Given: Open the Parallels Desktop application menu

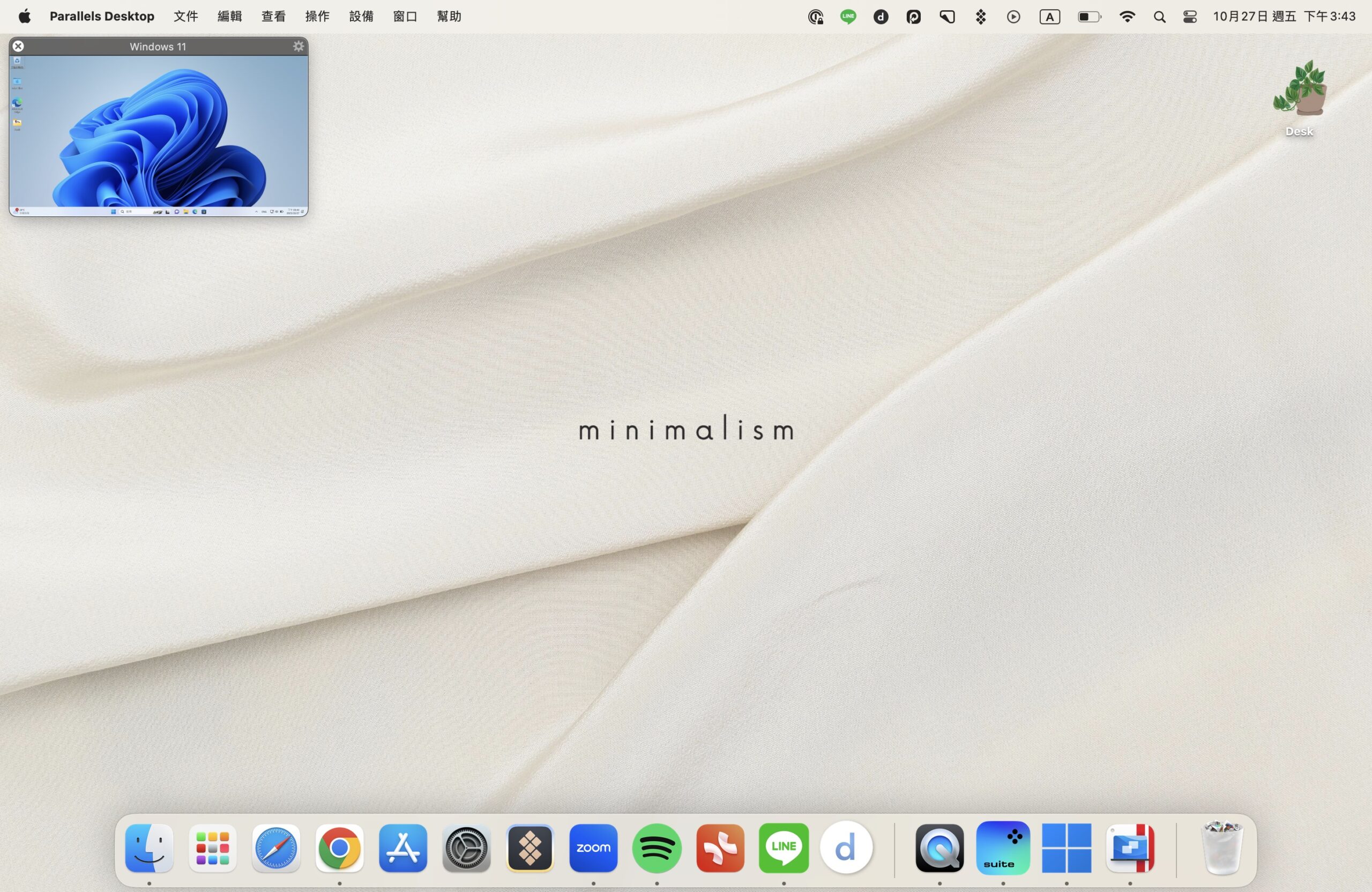Looking at the screenshot, I should point(102,16).
